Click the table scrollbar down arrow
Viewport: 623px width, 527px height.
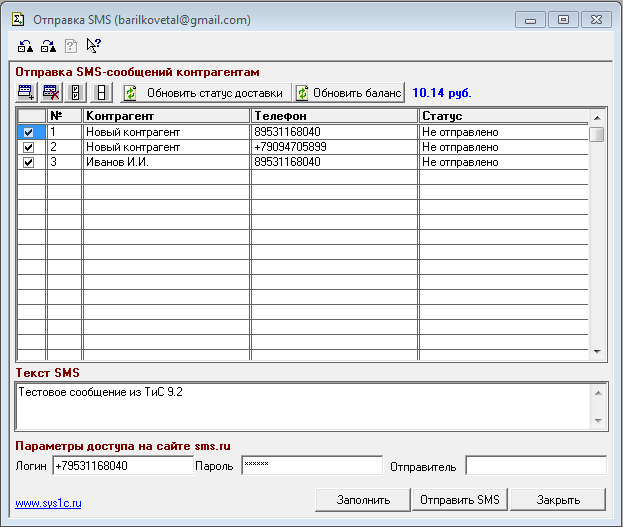tap(596, 352)
